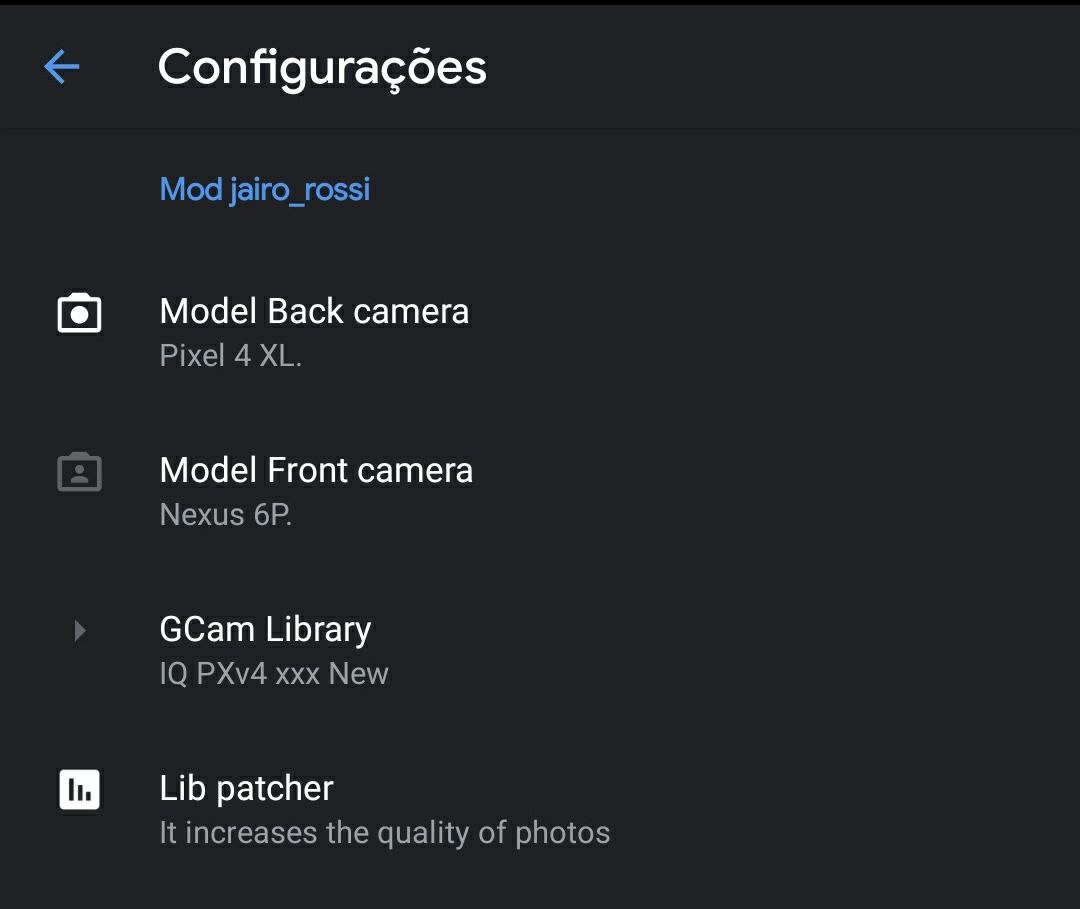This screenshot has height=909, width=1080.
Task: Tap the word 'patcher' in Lib patcher
Action: coord(275,789)
